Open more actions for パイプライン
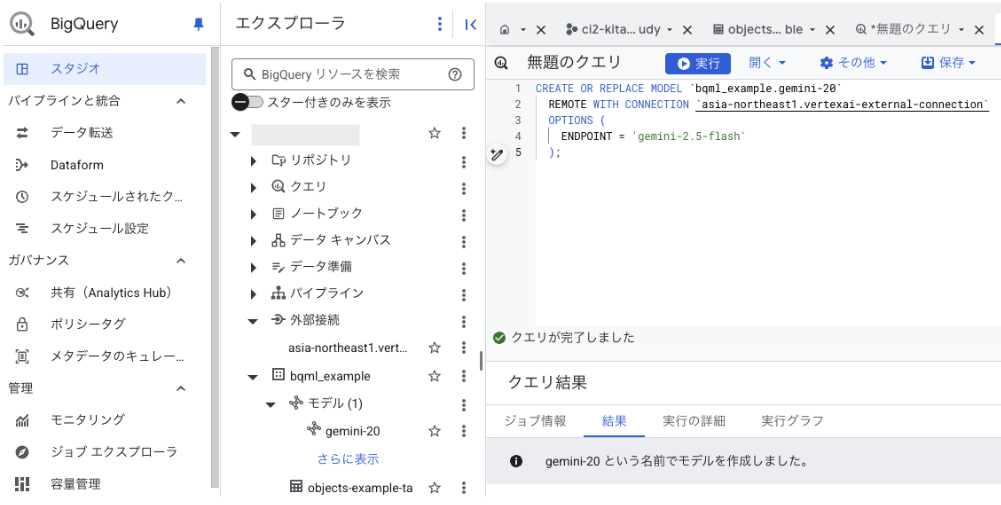Viewport: 1001px width, 505px height. click(x=464, y=294)
